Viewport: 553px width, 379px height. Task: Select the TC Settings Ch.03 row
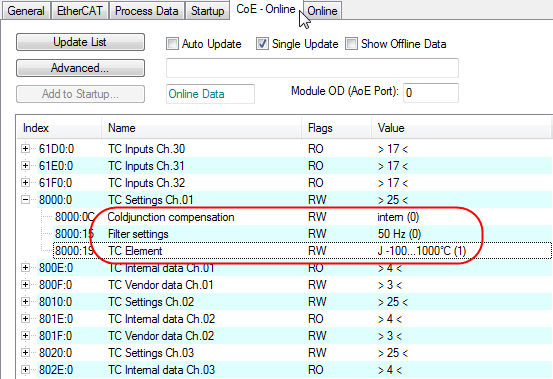point(294,353)
